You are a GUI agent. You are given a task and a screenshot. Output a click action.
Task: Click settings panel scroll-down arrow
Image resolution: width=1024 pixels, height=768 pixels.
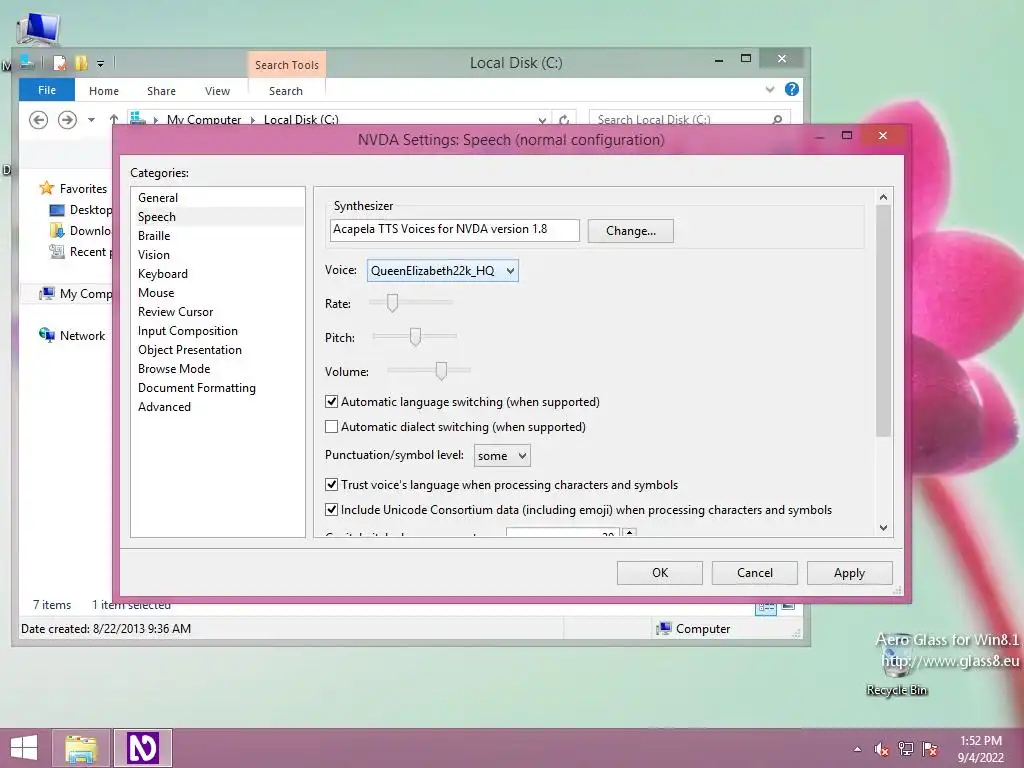coord(884,528)
